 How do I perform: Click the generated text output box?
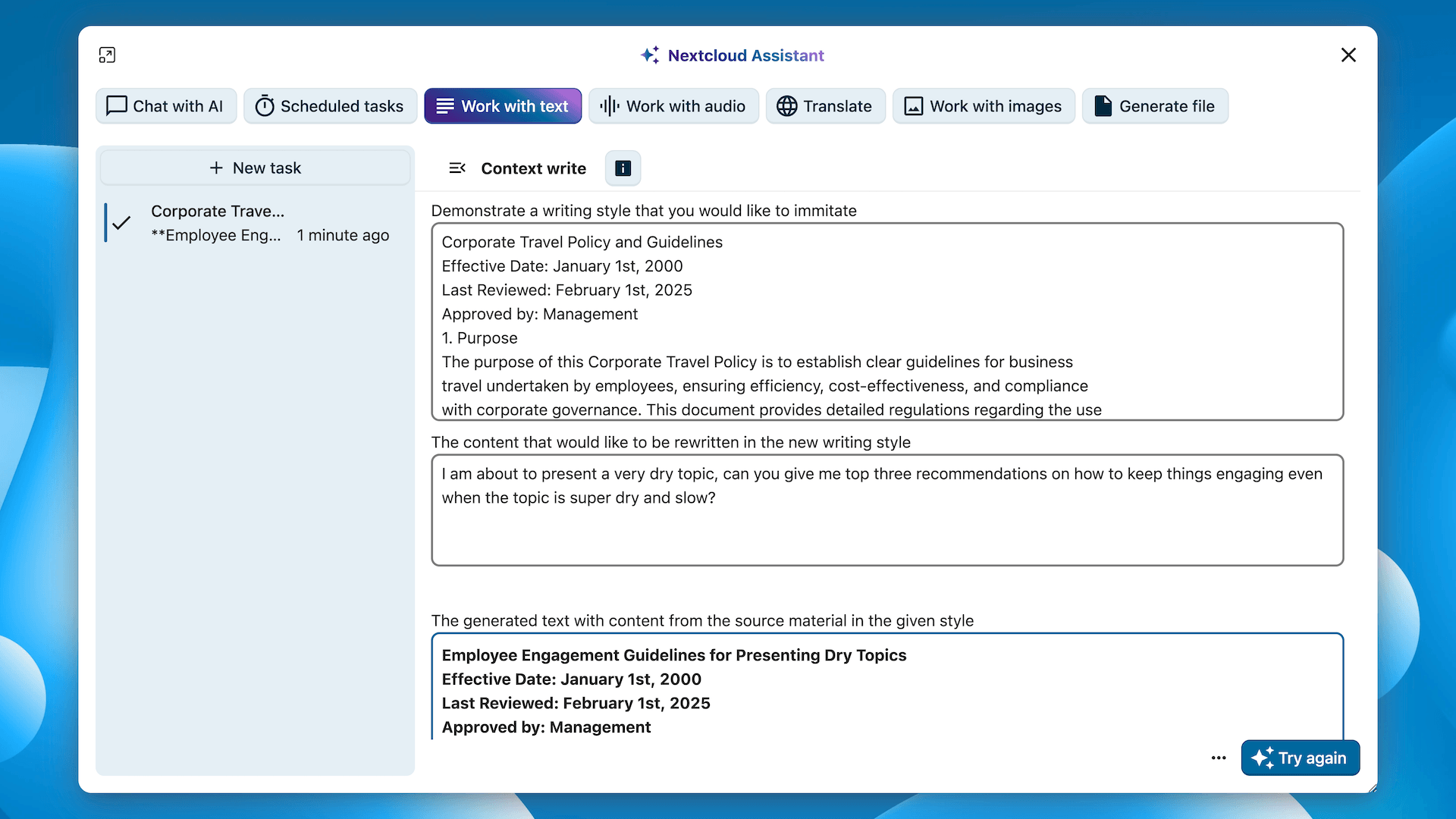click(x=887, y=686)
